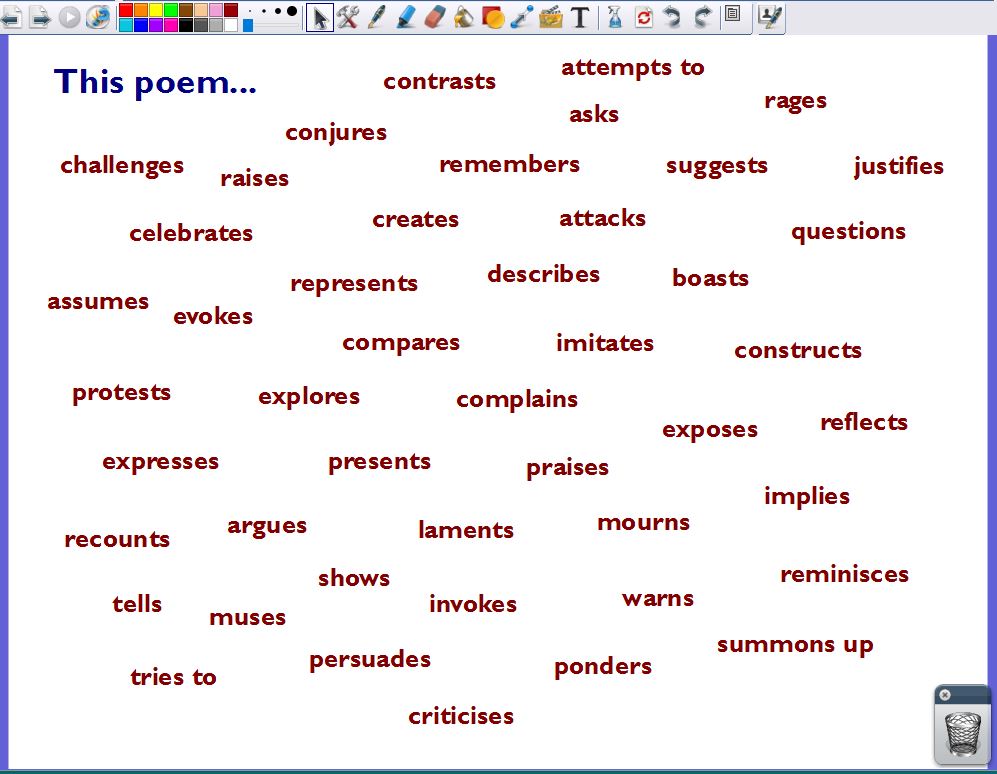Screen dimensions: 997x774
Task: Go to the next page arrow
Action: [x=39, y=17]
